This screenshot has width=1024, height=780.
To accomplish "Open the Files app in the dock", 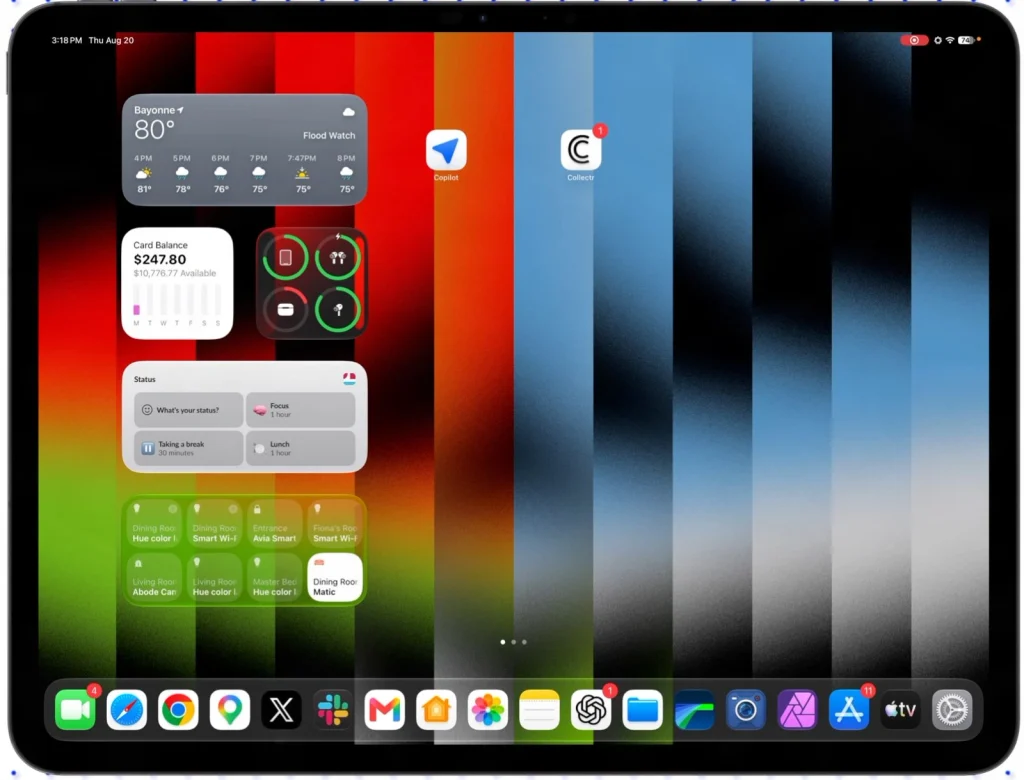I will point(643,709).
